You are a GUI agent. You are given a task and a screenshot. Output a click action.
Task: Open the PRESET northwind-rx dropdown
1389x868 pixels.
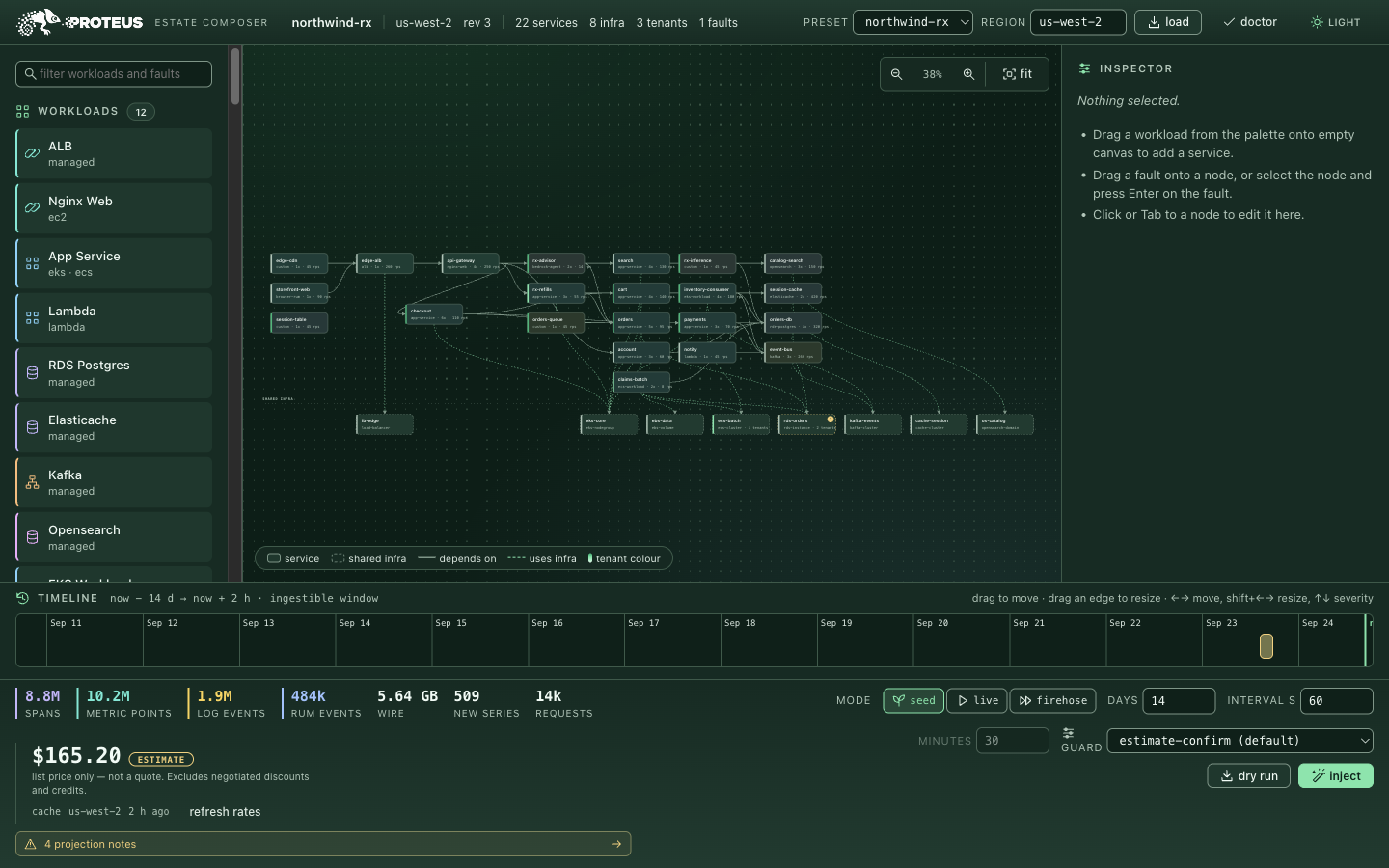point(912,22)
